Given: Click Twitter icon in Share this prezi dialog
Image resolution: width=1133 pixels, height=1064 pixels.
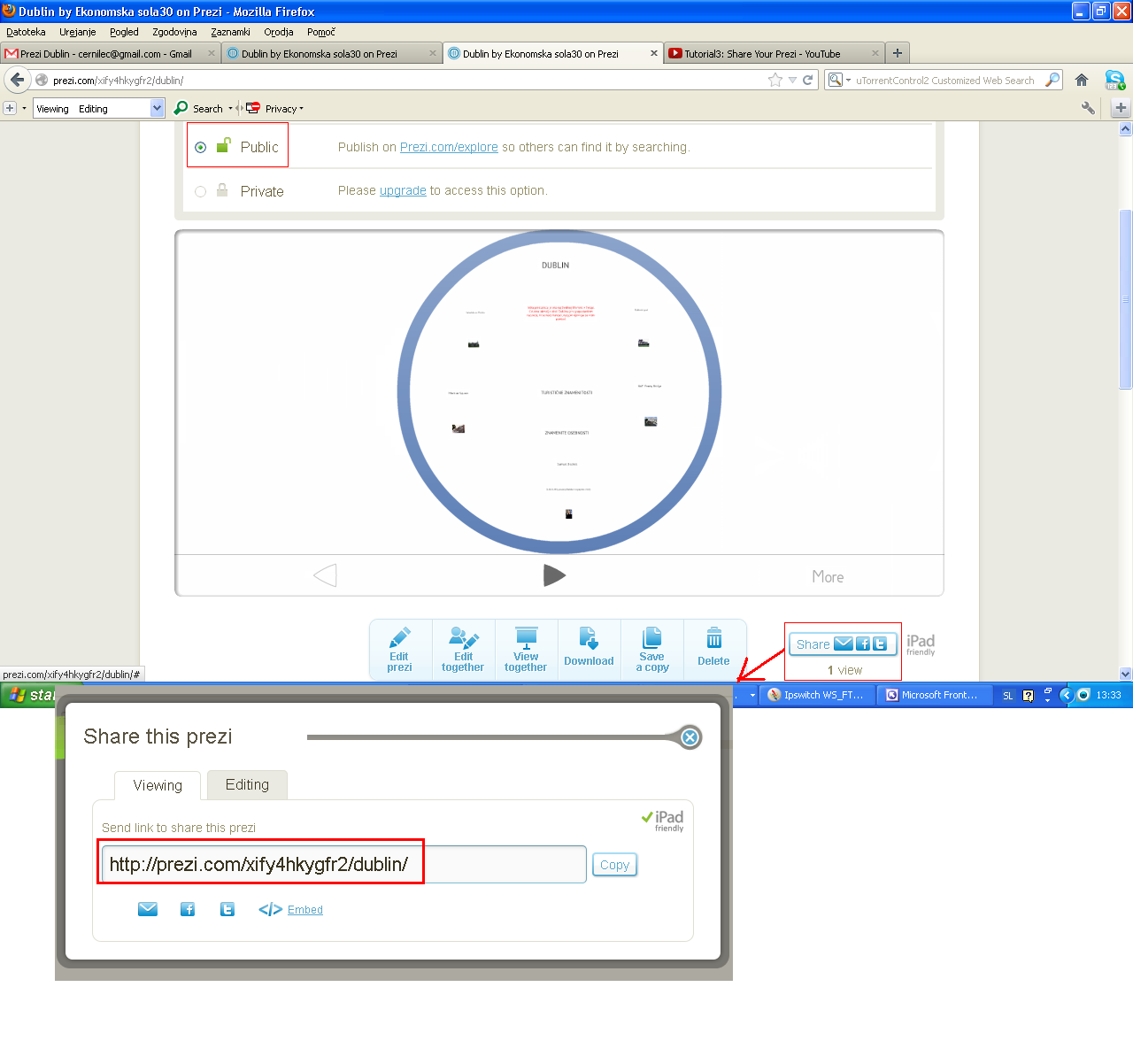Looking at the screenshot, I should pos(227,909).
